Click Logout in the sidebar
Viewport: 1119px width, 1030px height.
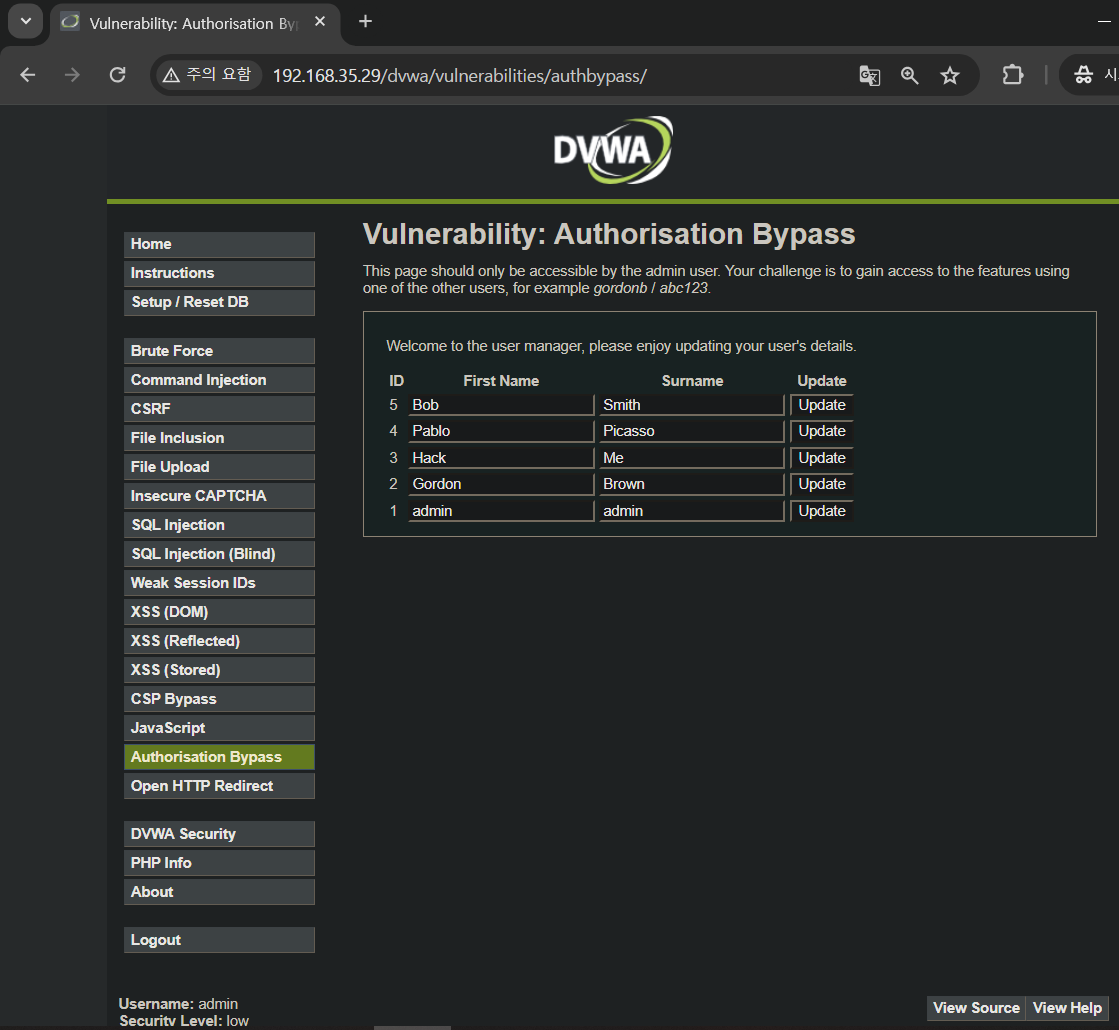click(219, 940)
